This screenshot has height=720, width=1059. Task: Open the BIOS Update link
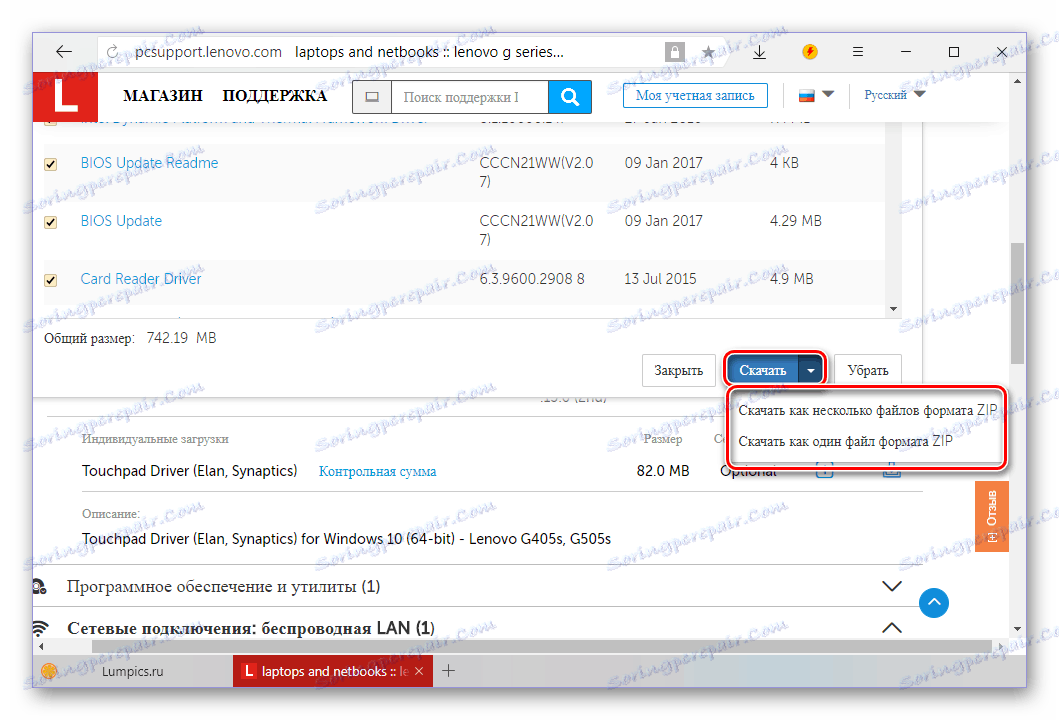[122, 221]
